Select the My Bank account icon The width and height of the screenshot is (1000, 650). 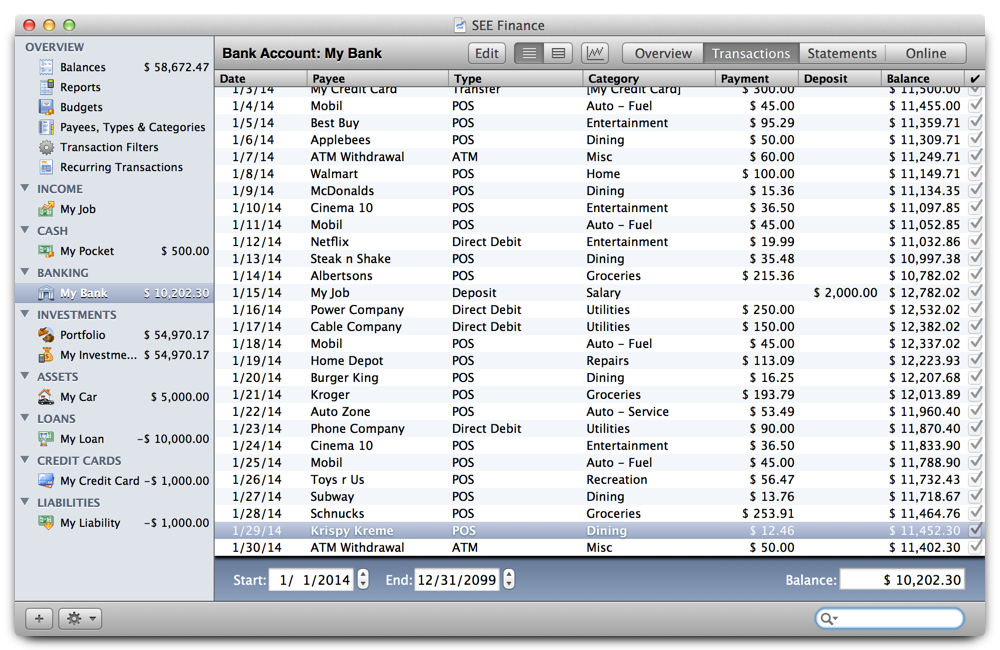coord(44,293)
